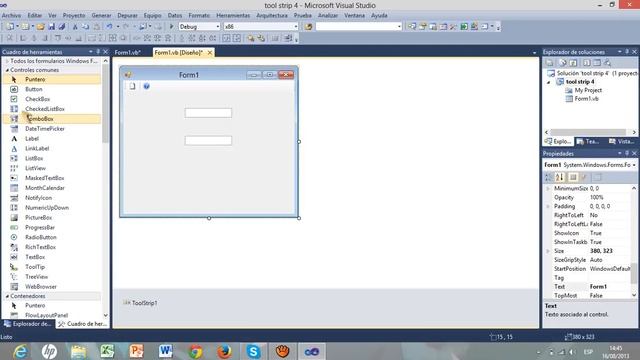This screenshot has width=640, height=360.
Task: Collapse the tool strip 4 project node
Action: [549, 82]
